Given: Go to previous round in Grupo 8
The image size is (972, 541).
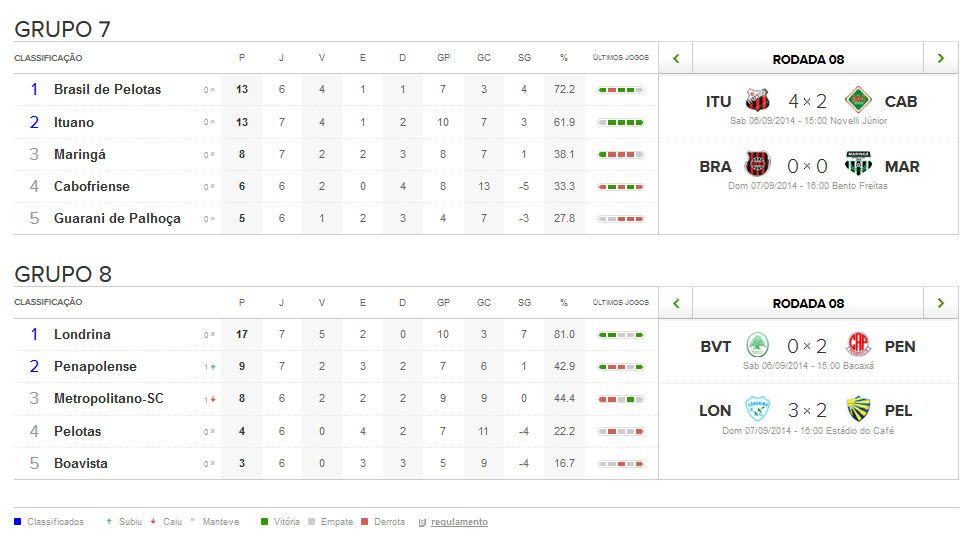Looking at the screenshot, I should pos(676,303).
